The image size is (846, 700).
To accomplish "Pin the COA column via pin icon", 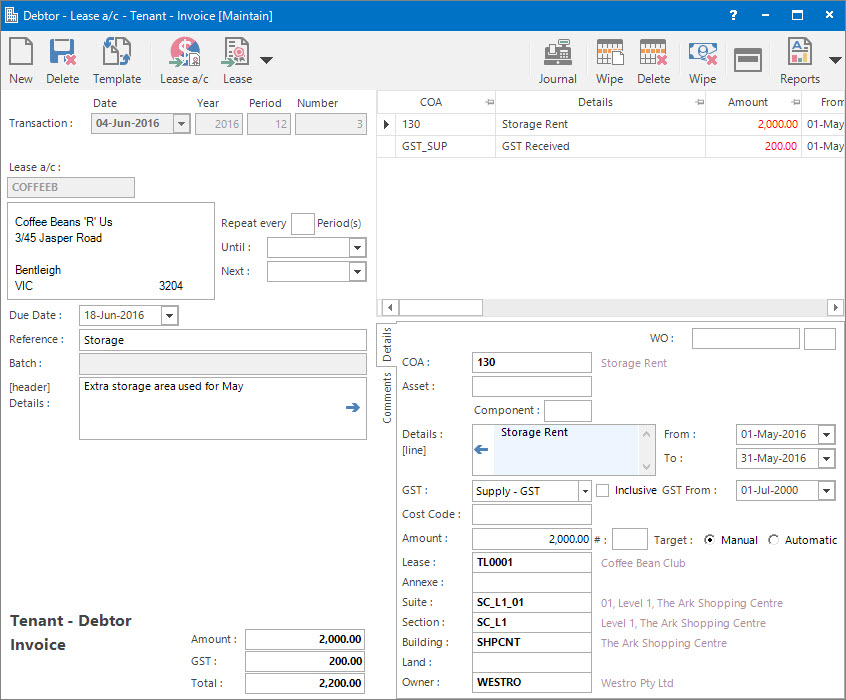I will (489, 102).
